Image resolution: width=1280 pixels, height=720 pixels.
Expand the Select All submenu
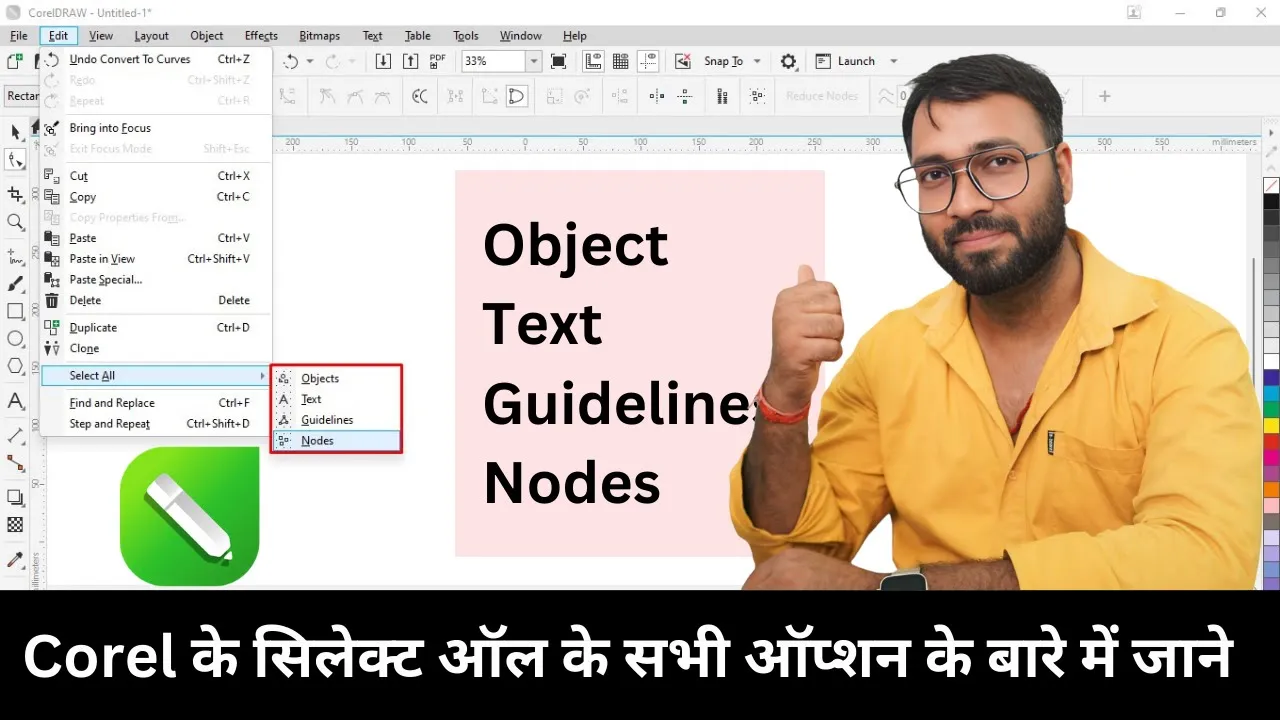pos(156,376)
